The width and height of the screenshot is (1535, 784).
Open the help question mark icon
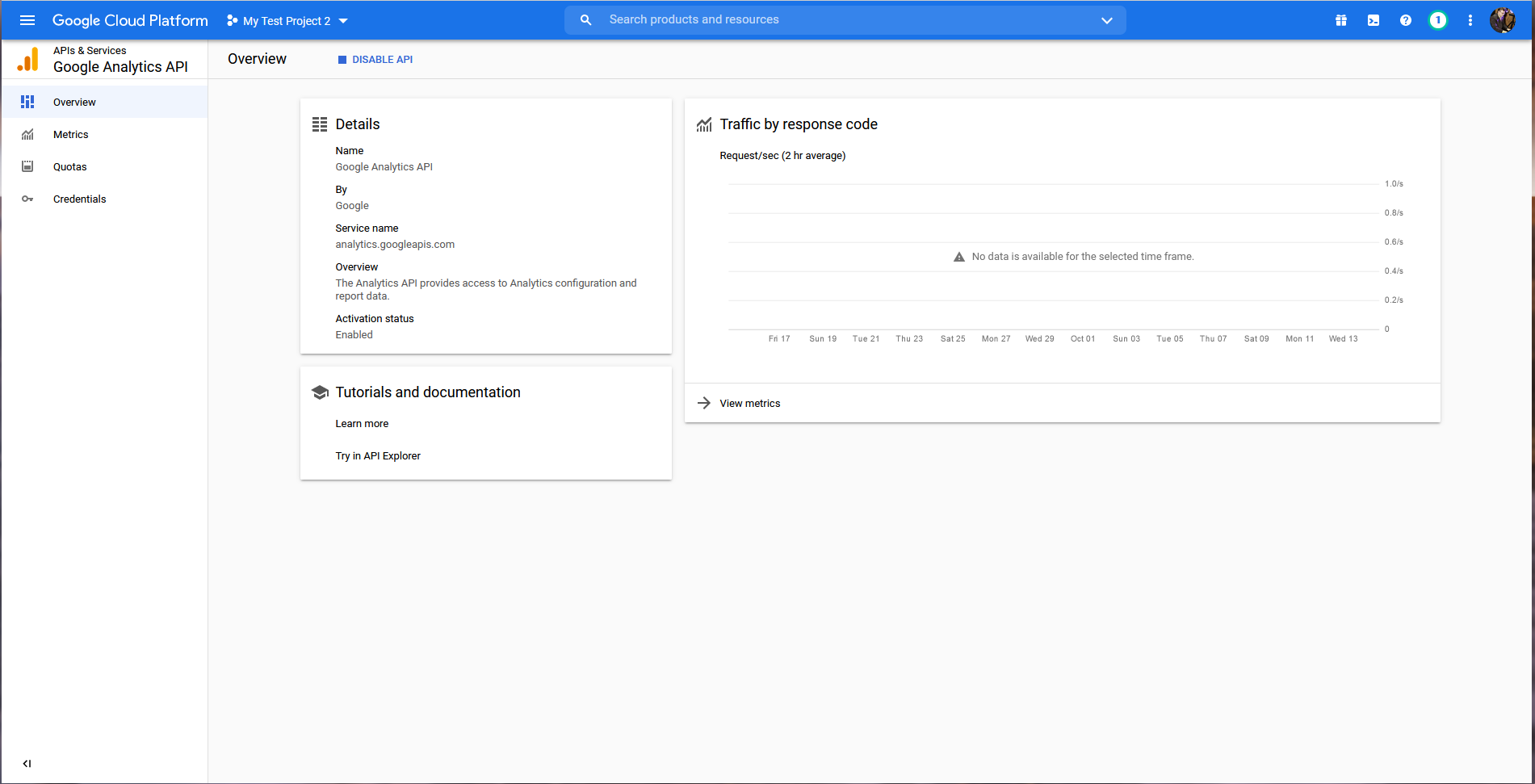point(1406,20)
